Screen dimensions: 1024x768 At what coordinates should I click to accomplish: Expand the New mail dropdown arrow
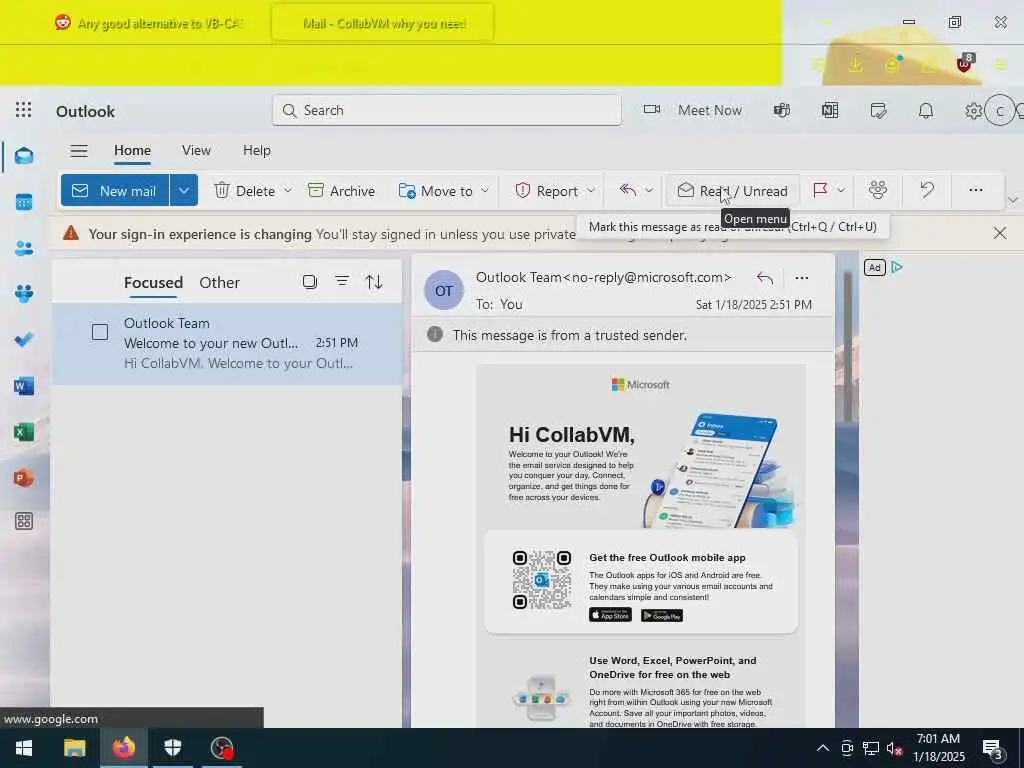[184, 191]
